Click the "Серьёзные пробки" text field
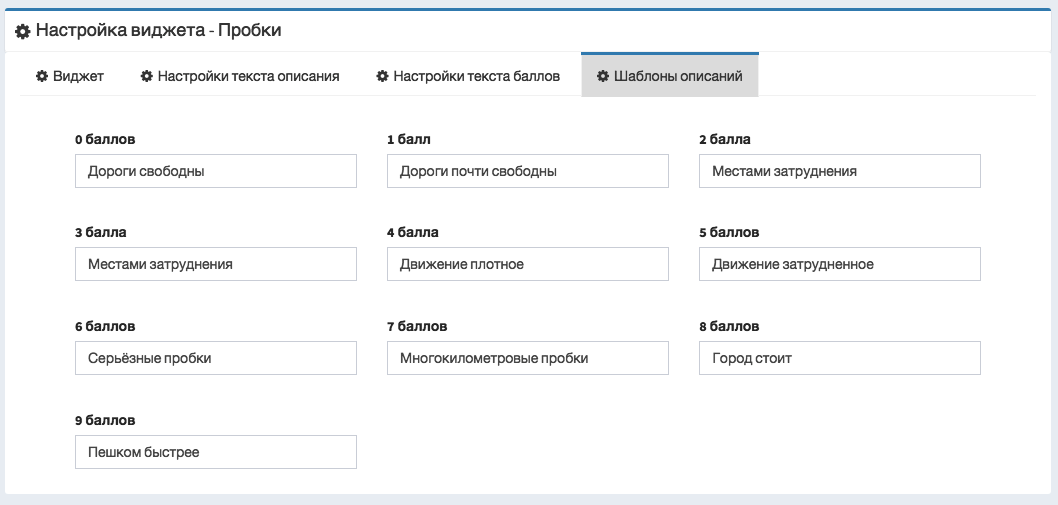This screenshot has height=505, width=1058. [x=216, y=358]
